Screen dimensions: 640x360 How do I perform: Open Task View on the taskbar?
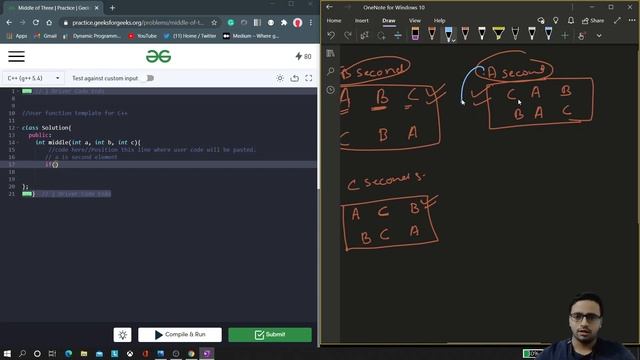point(52,353)
